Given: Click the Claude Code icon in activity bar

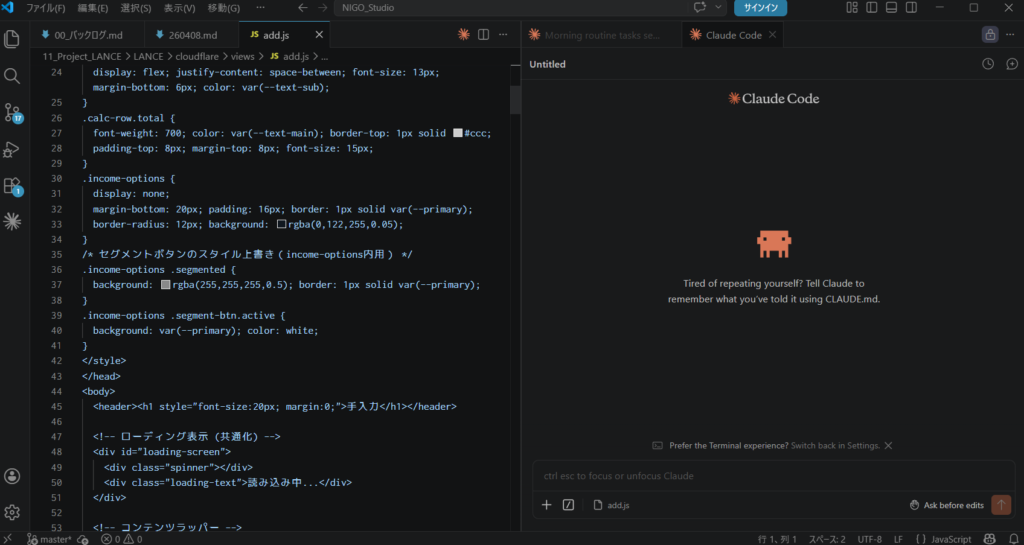Looking at the screenshot, I should click(13, 221).
